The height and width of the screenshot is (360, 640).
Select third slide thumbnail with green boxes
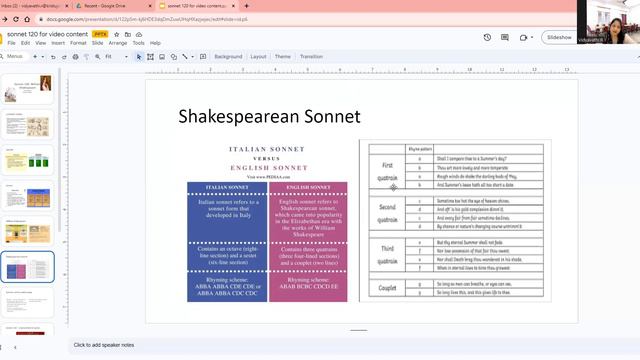(x=28, y=160)
